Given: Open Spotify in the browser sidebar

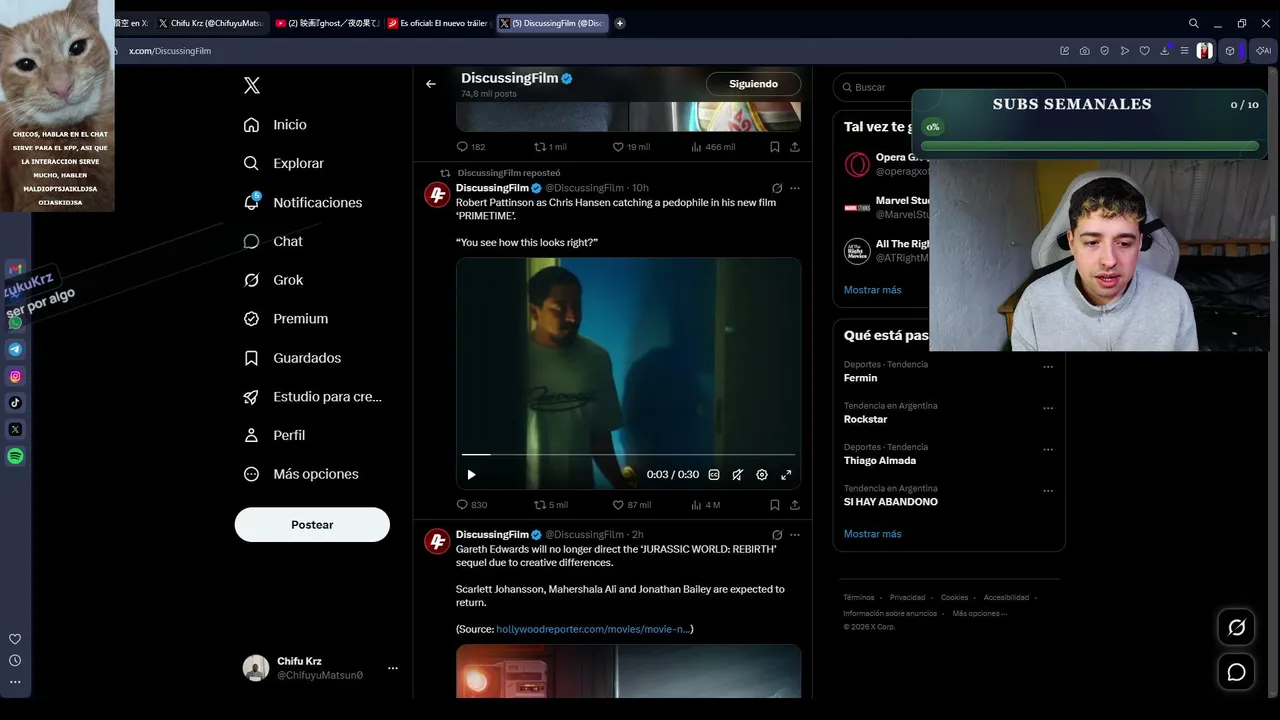Looking at the screenshot, I should tap(15, 456).
